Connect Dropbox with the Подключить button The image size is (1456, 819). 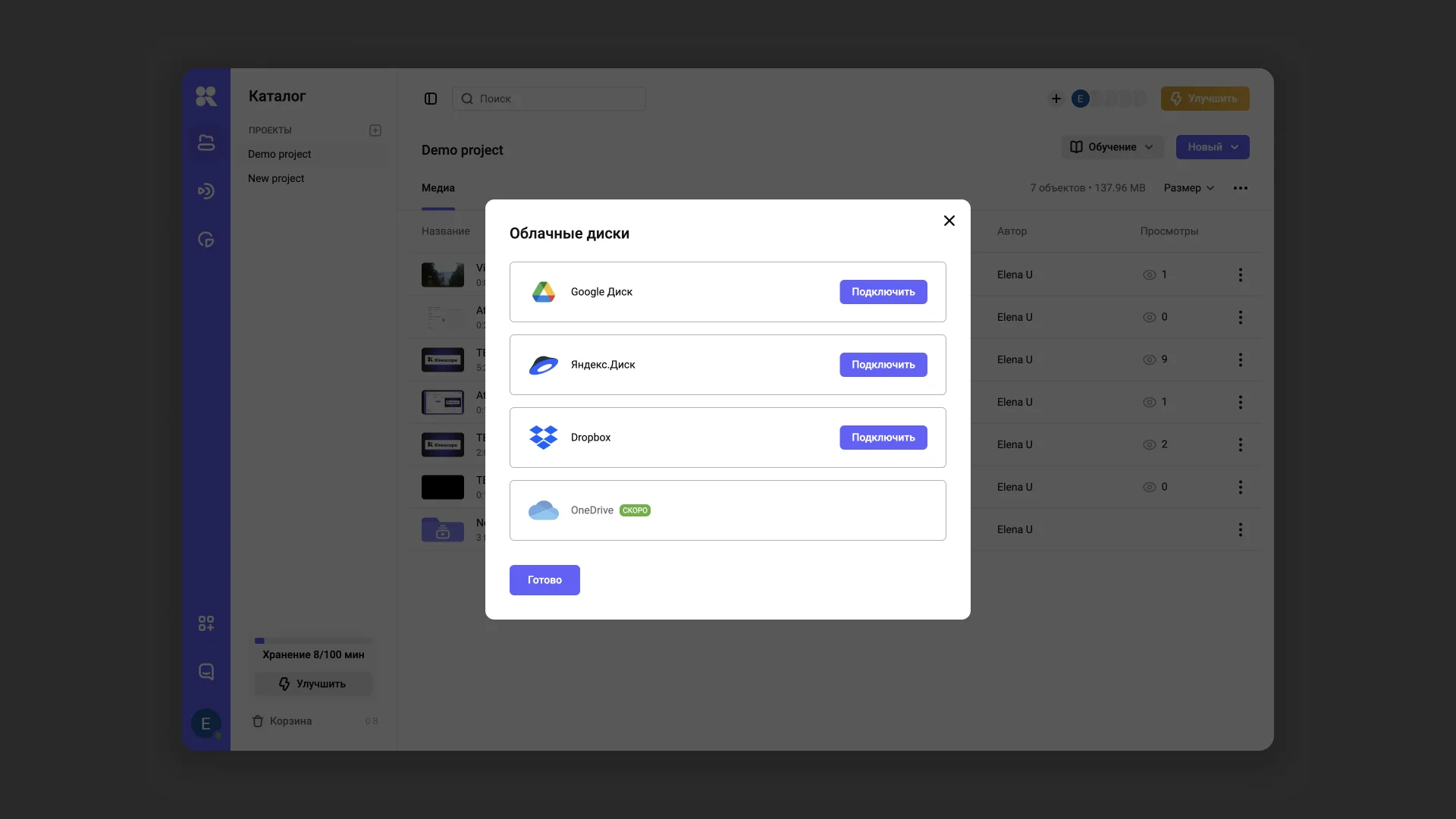coord(883,438)
